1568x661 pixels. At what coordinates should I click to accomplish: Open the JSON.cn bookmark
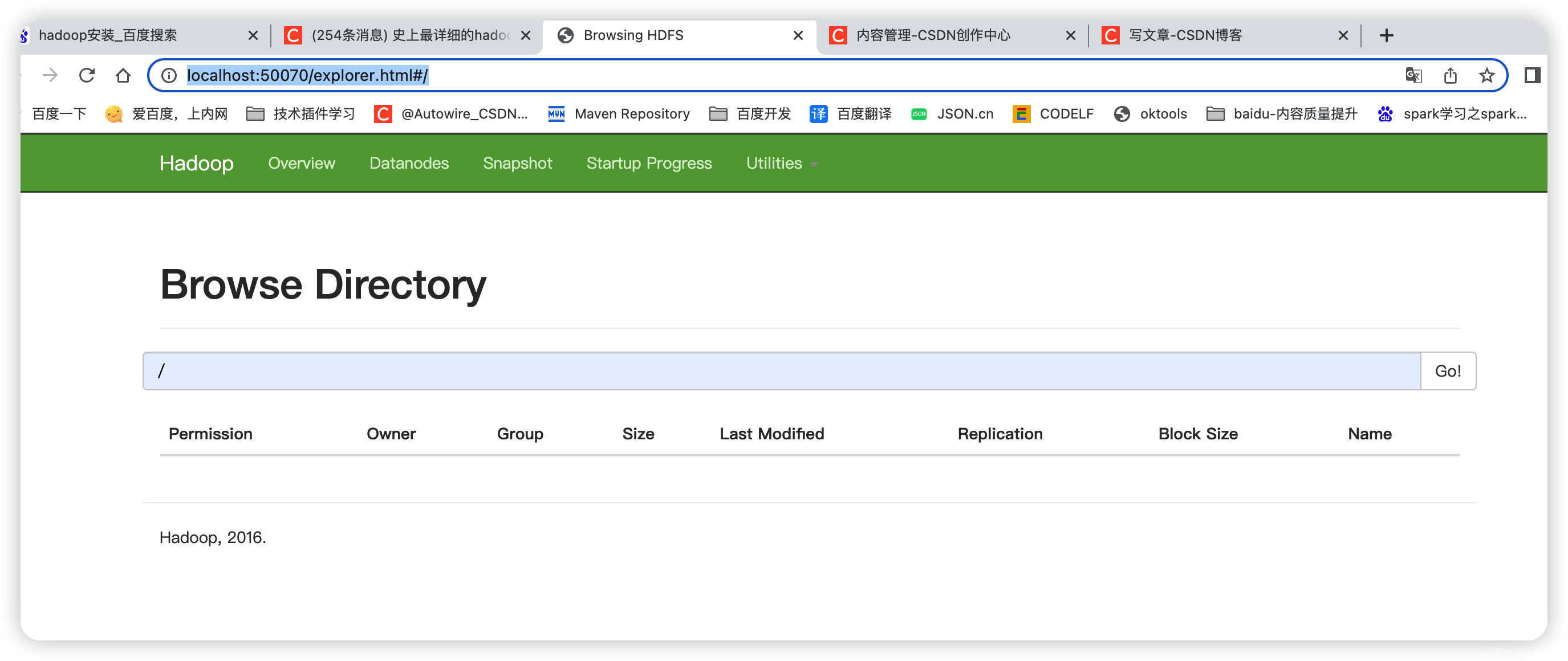pyautogui.click(x=952, y=114)
